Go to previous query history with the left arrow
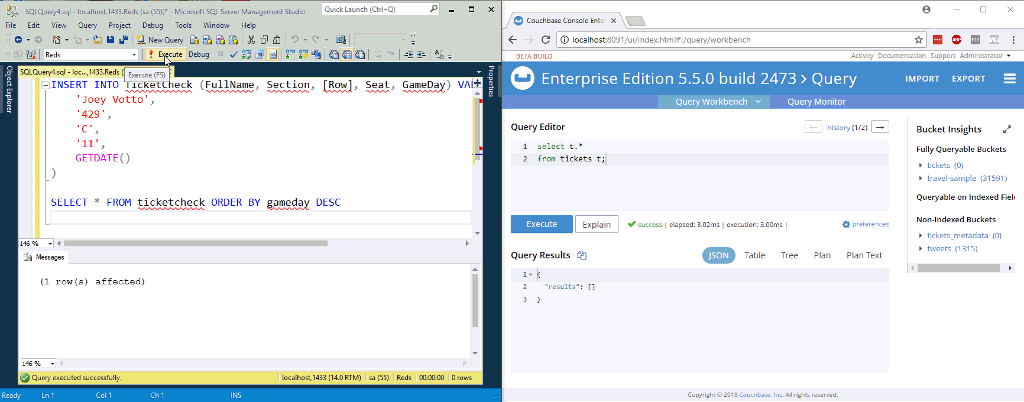 pyautogui.click(x=813, y=127)
